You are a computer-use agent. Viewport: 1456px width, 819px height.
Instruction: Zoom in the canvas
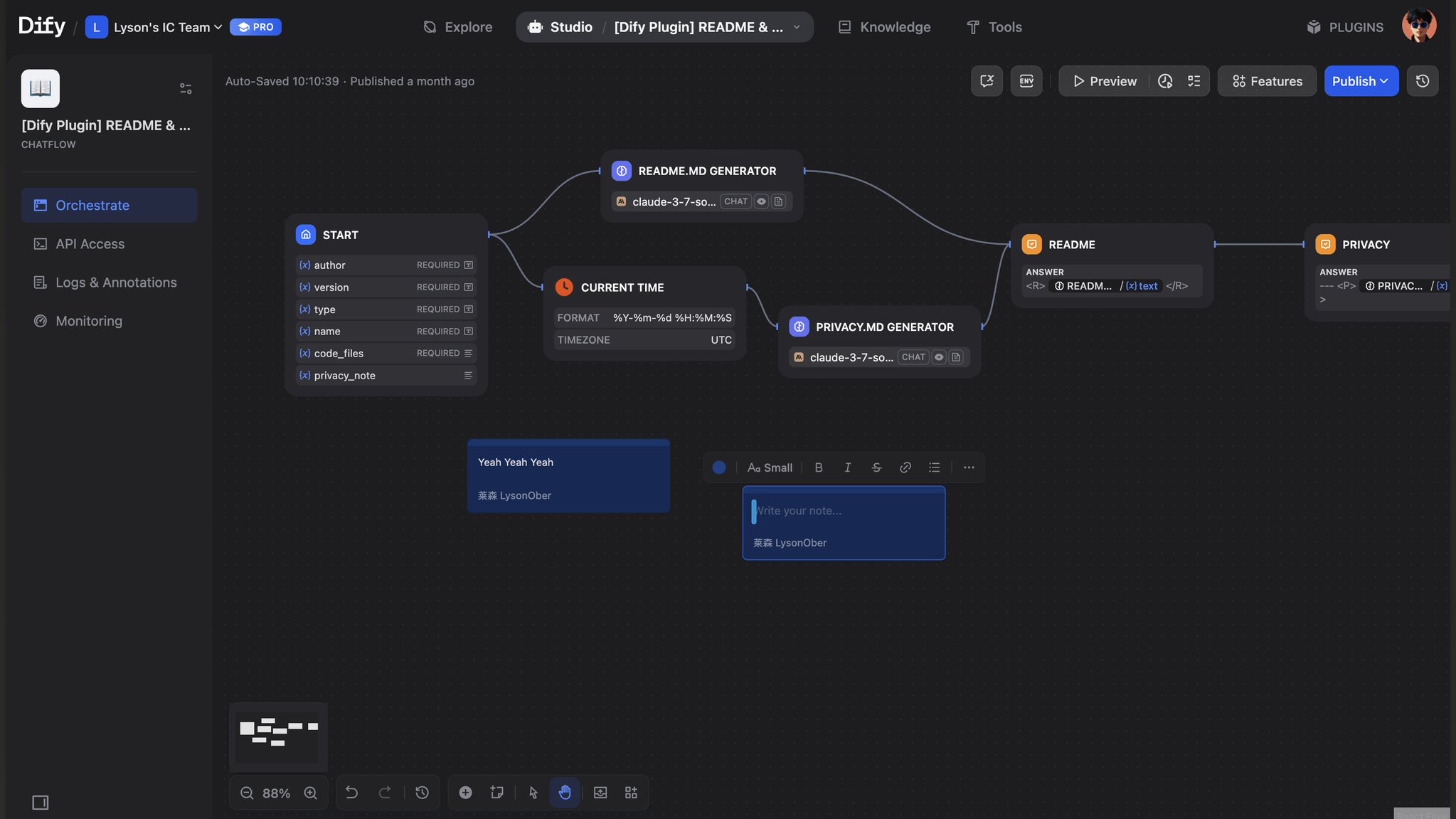pos(311,793)
